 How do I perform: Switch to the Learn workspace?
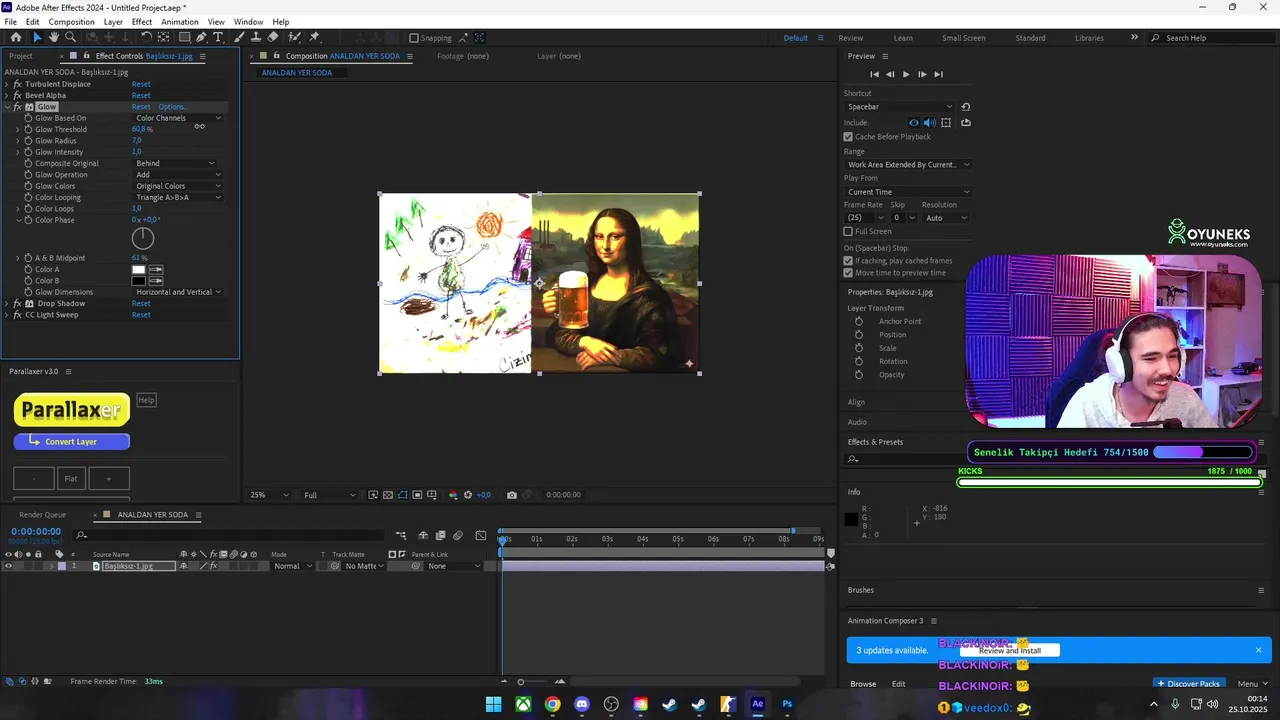click(x=903, y=38)
